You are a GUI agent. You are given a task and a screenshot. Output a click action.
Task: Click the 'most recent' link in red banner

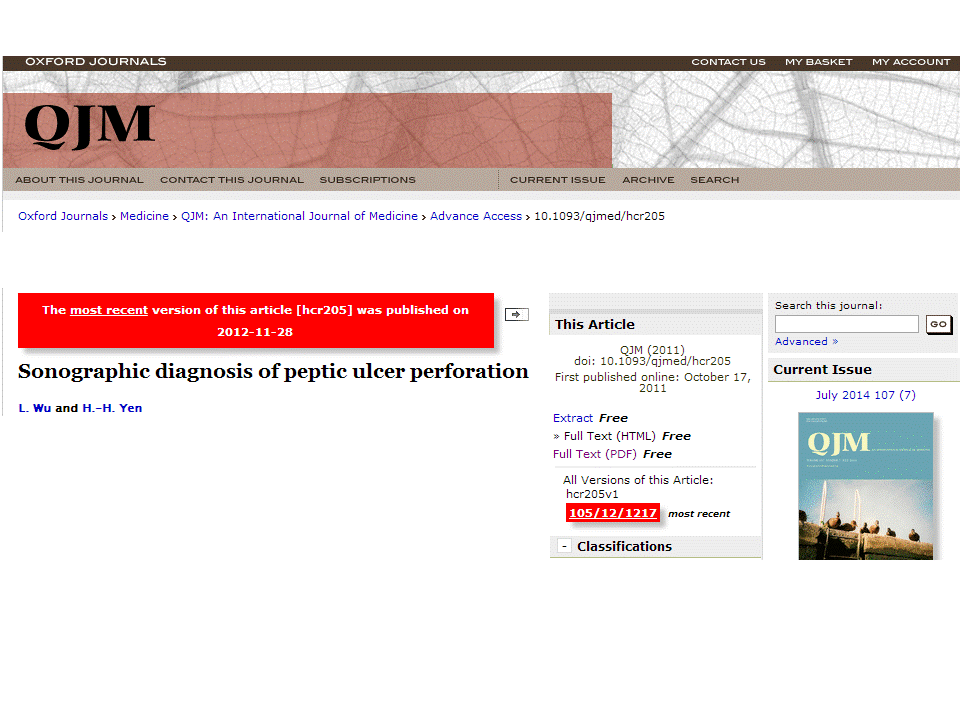point(109,310)
